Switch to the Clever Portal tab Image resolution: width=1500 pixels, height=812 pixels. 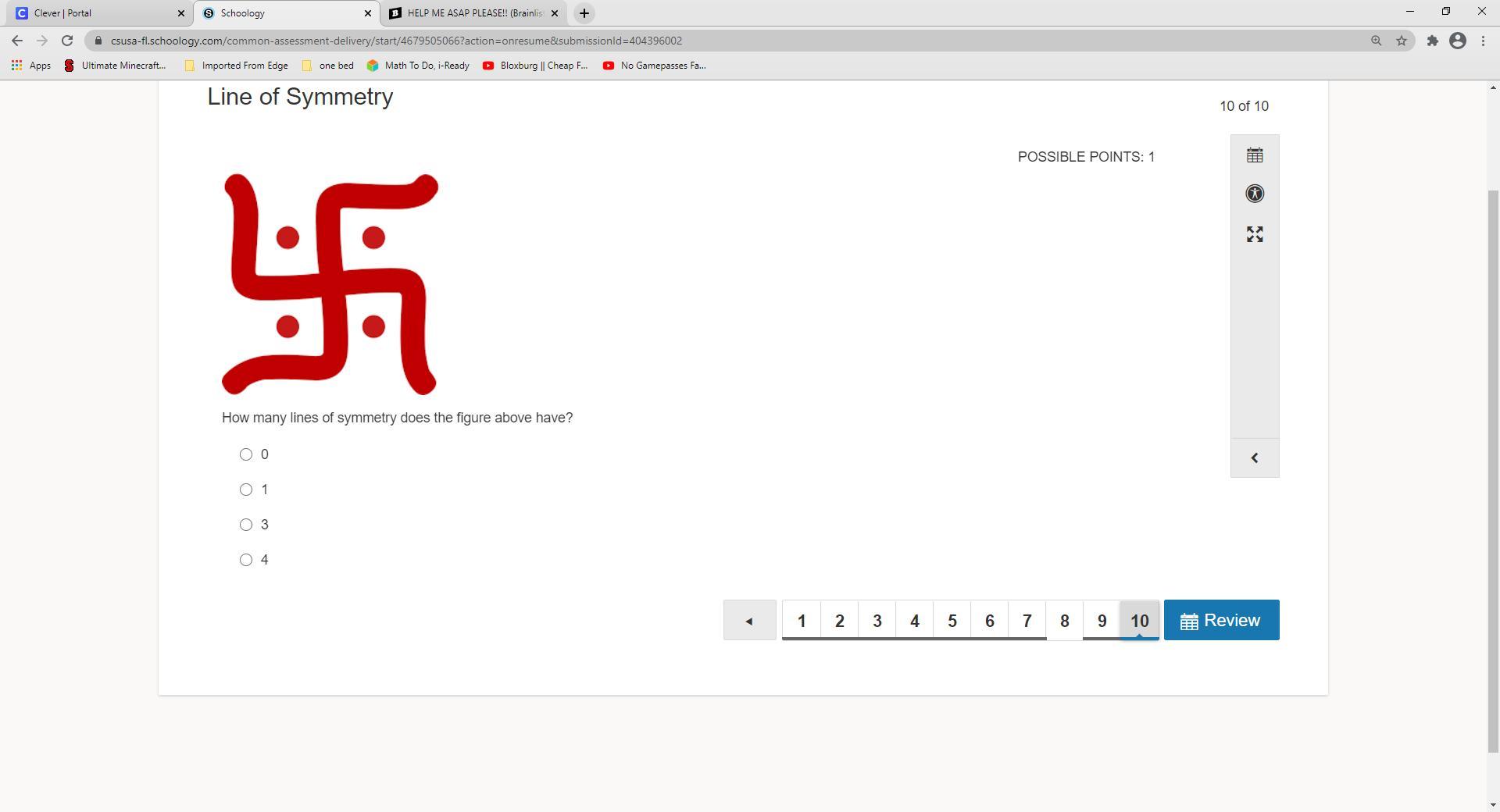coord(98,13)
